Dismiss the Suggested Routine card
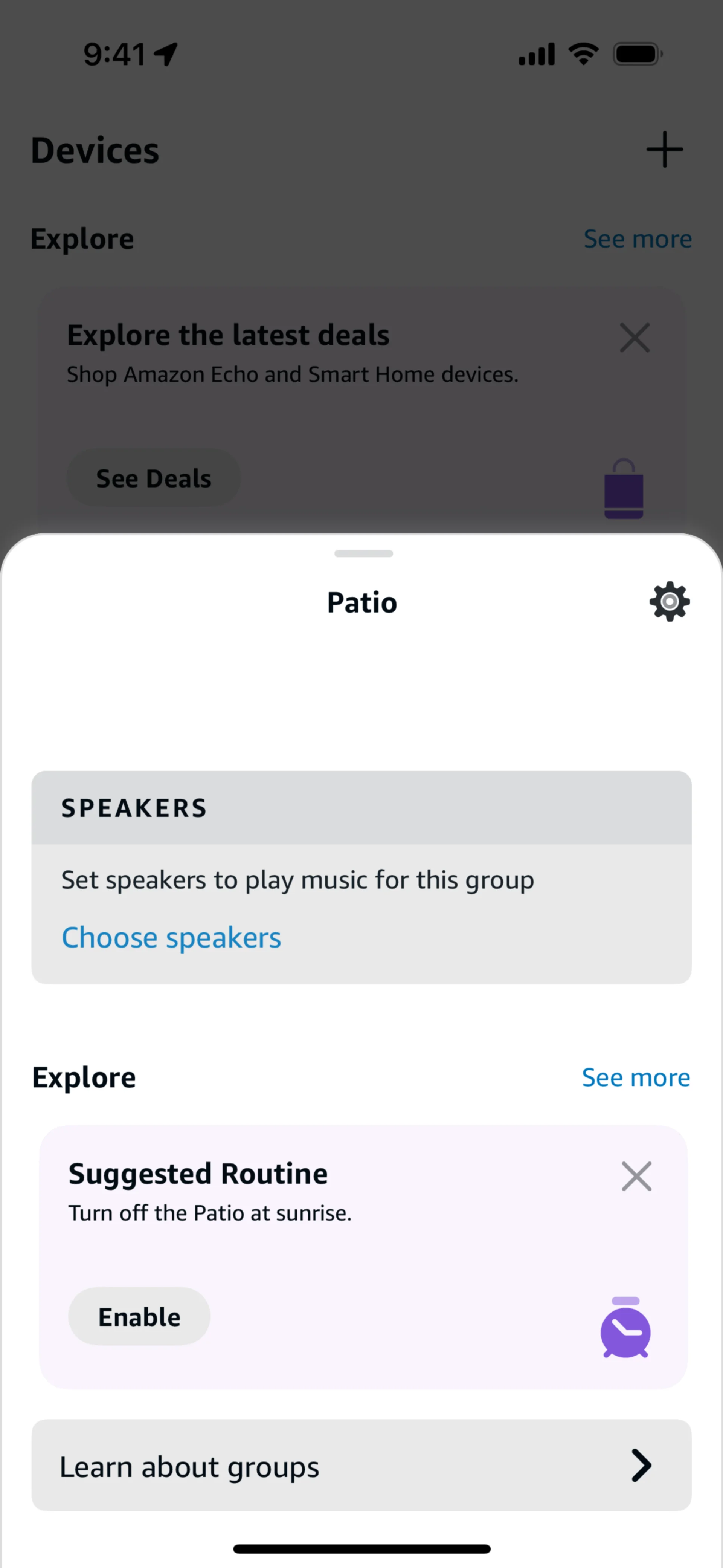The height and width of the screenshot is (1568, 723). [x=636, y=1176]
